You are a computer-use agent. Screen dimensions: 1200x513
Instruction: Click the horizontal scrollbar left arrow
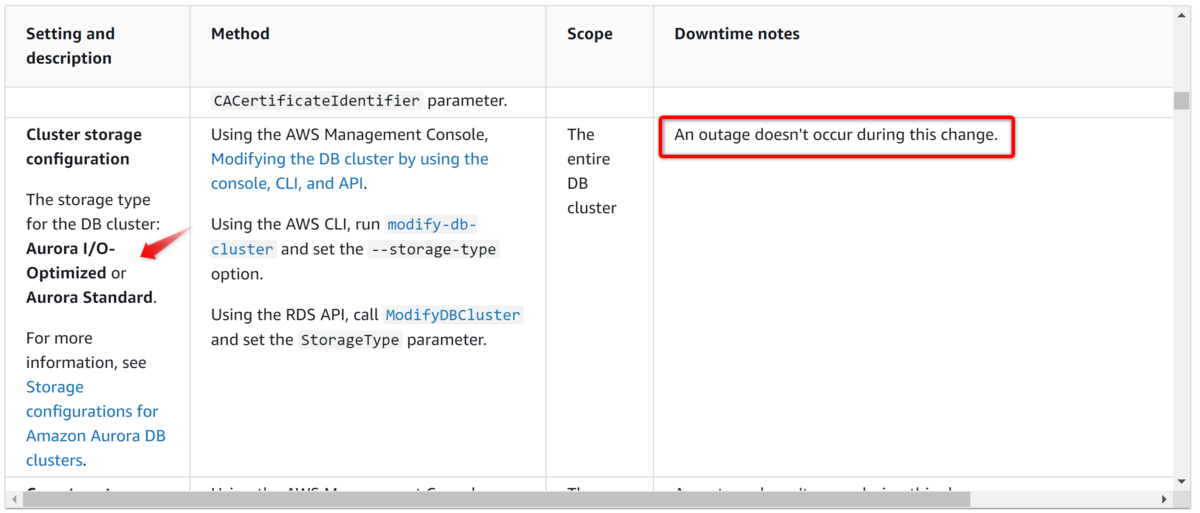(x=13, y=498)
